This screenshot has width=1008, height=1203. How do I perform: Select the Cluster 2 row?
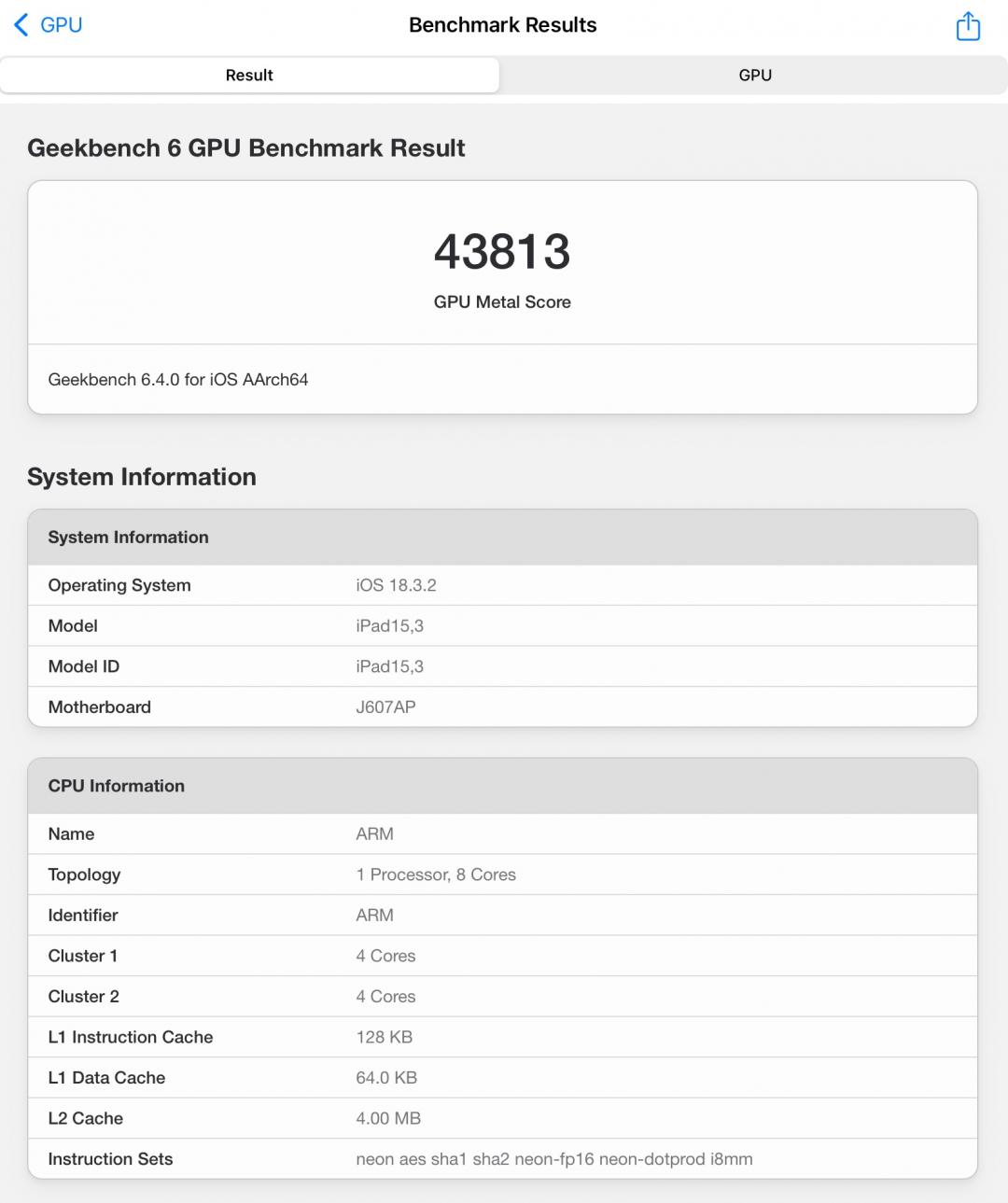click(502, 997)
